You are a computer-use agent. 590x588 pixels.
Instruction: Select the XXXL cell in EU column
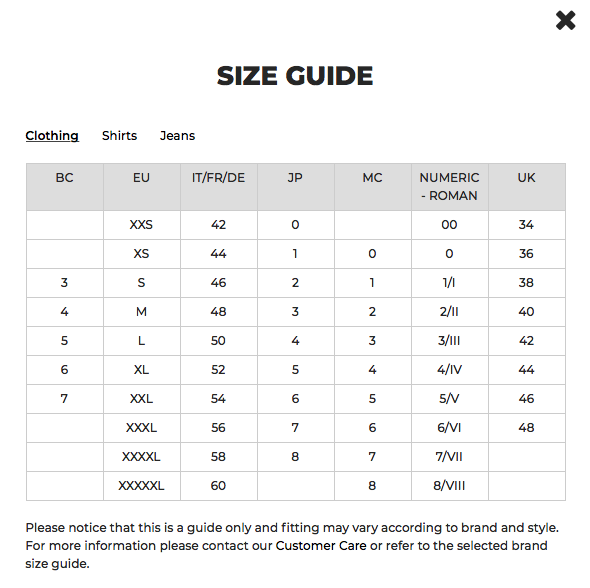pyautogui.click(x=141, y=428)
